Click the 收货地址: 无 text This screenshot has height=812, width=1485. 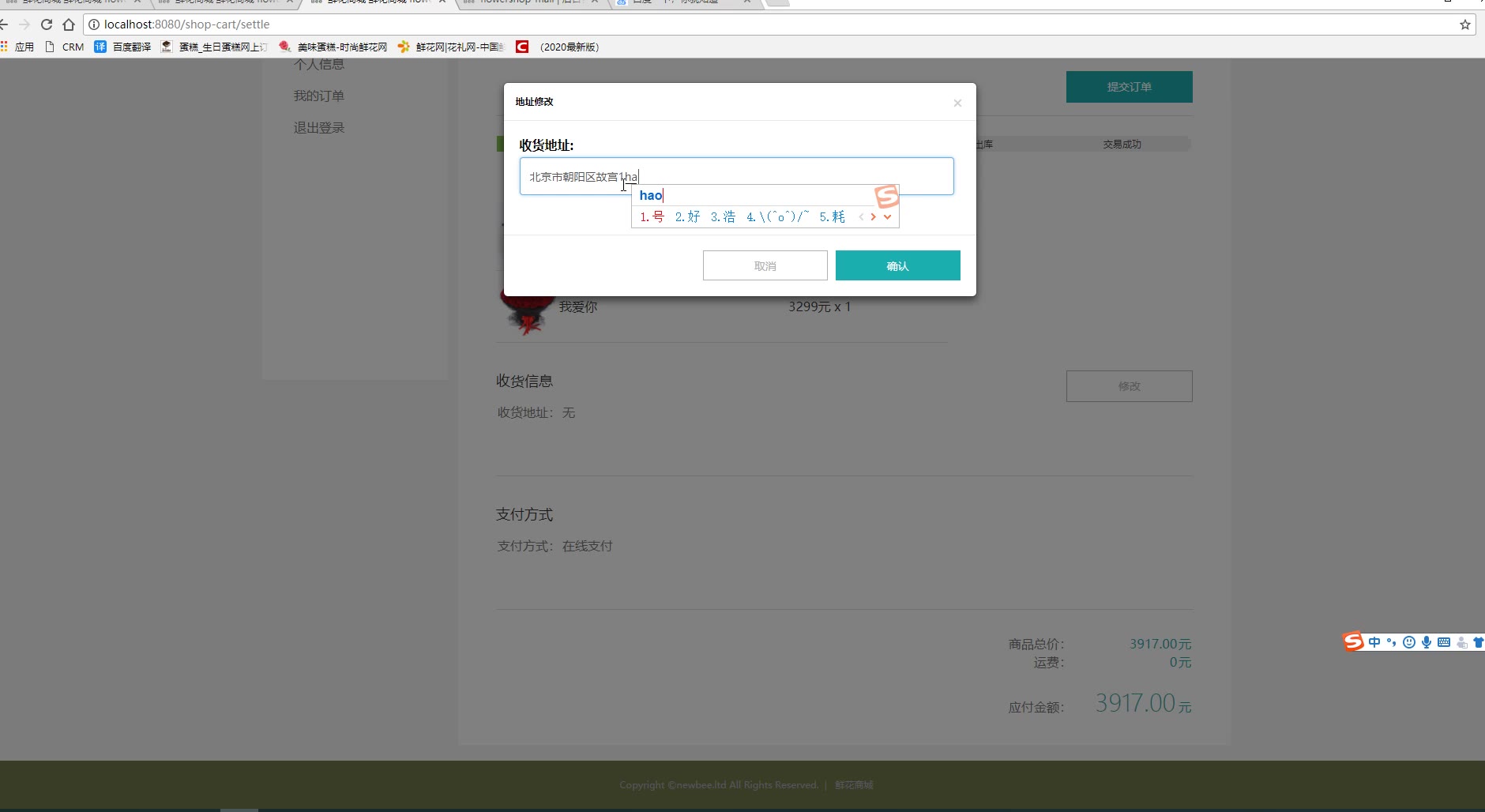[536, 412]
